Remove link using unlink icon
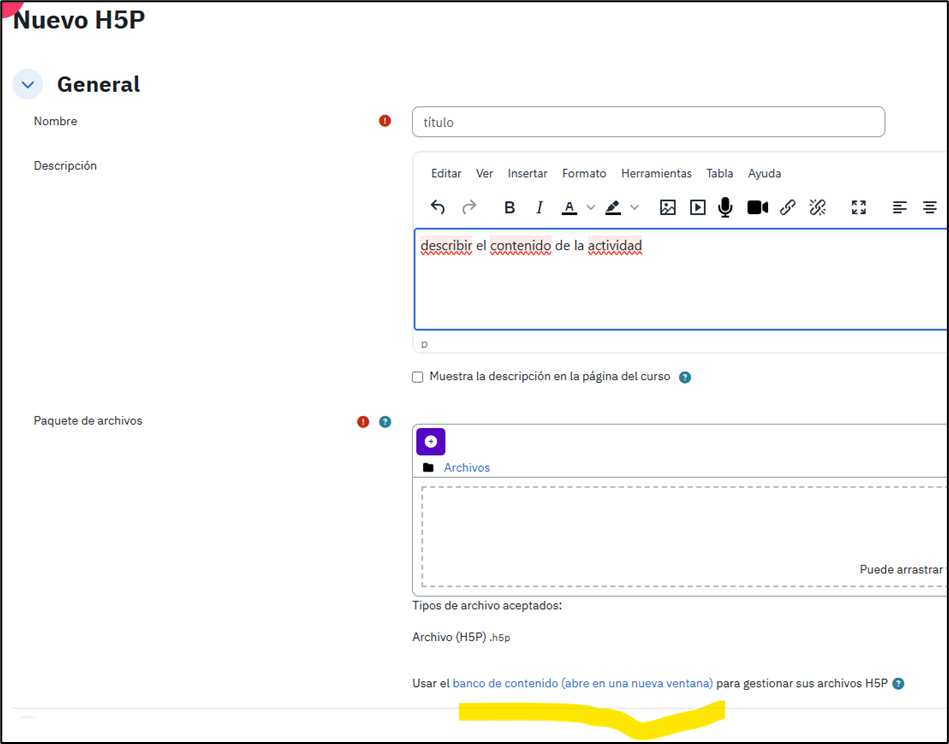 pyautogui.click(x=817, y=207)
